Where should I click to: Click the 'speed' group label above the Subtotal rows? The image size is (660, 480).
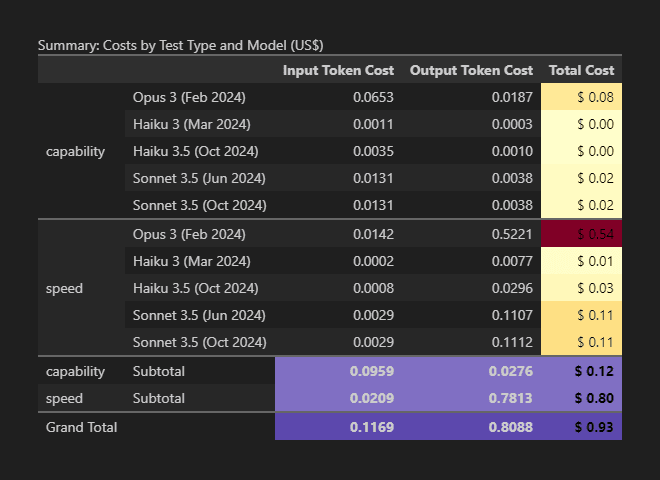click(64, 289)
